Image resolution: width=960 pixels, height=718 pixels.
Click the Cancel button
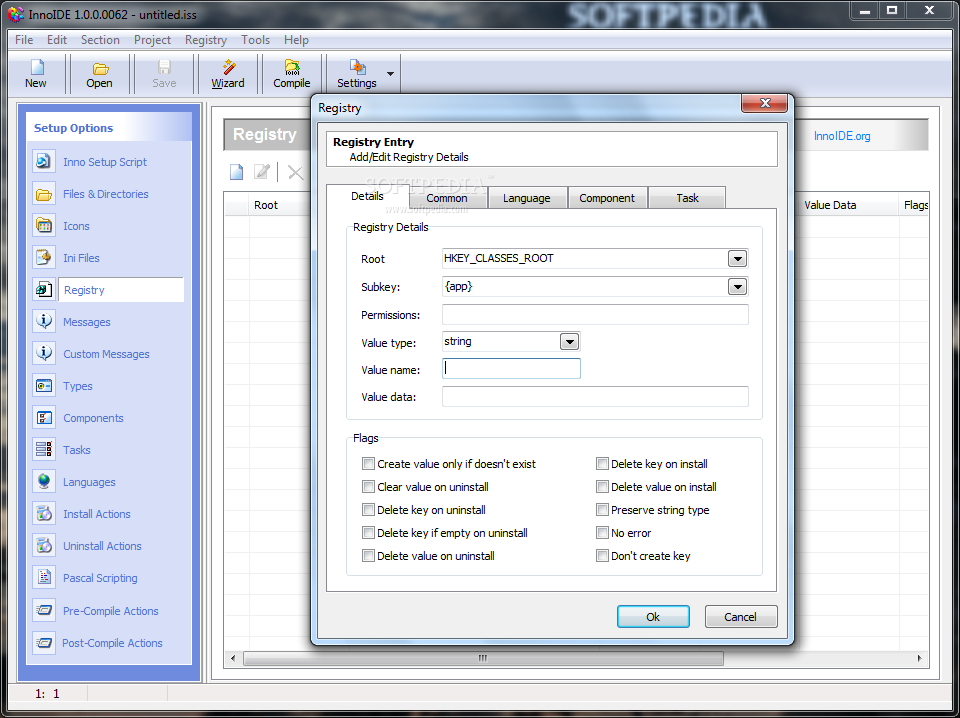741,616
